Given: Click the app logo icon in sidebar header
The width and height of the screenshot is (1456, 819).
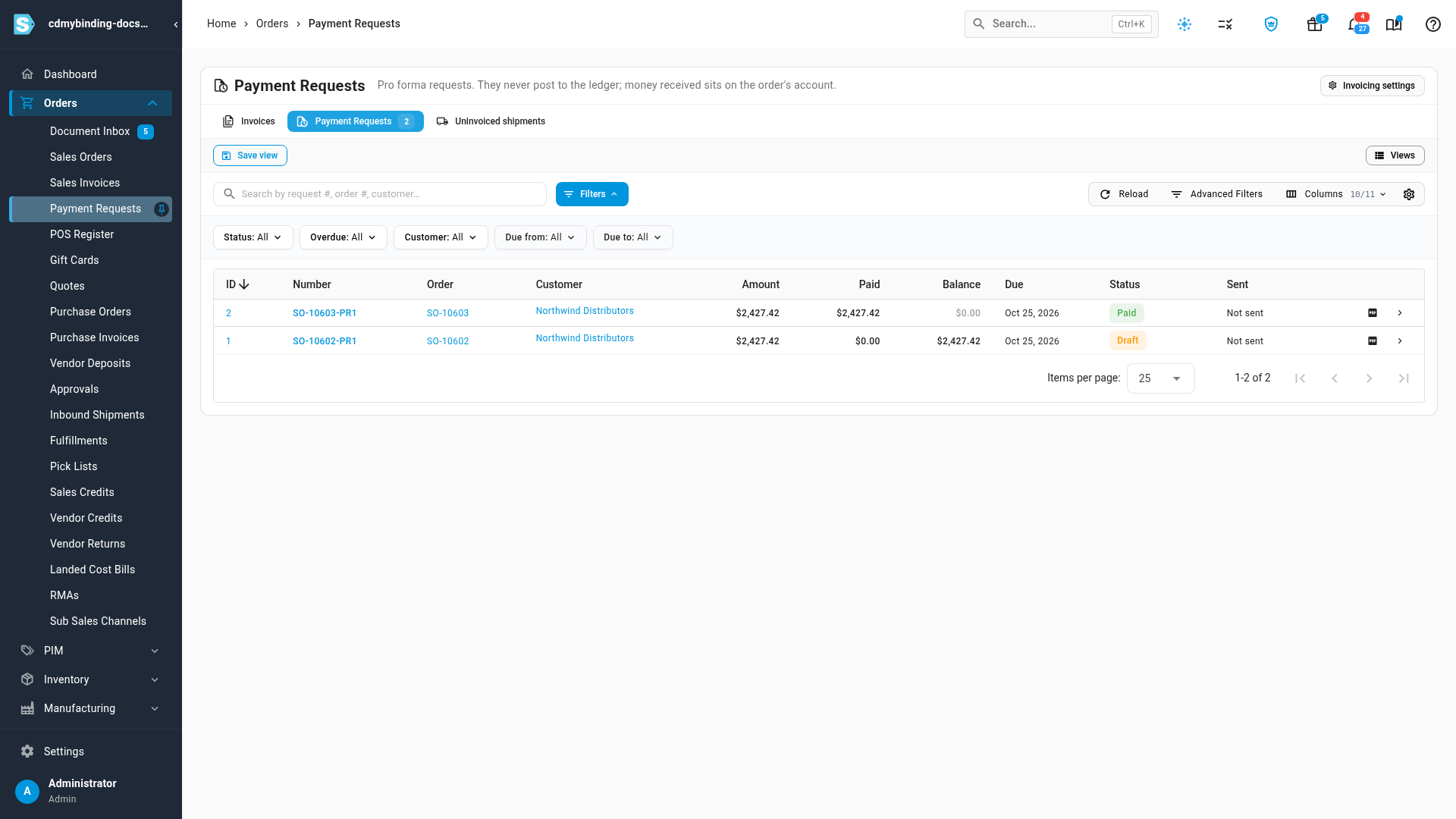Looking at the screenshot, I should pos(24,24).
